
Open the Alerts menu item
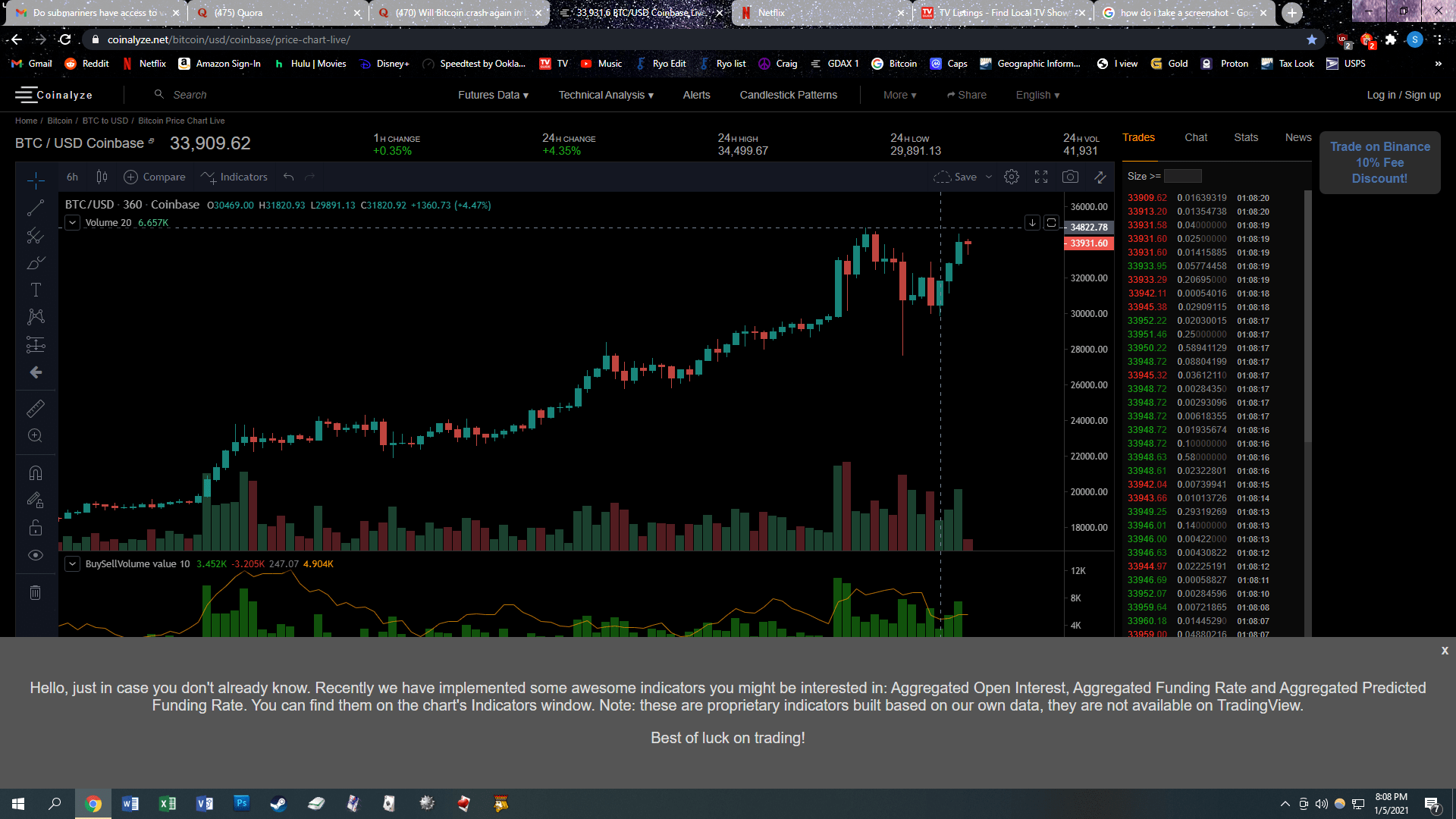pos(696,95)
